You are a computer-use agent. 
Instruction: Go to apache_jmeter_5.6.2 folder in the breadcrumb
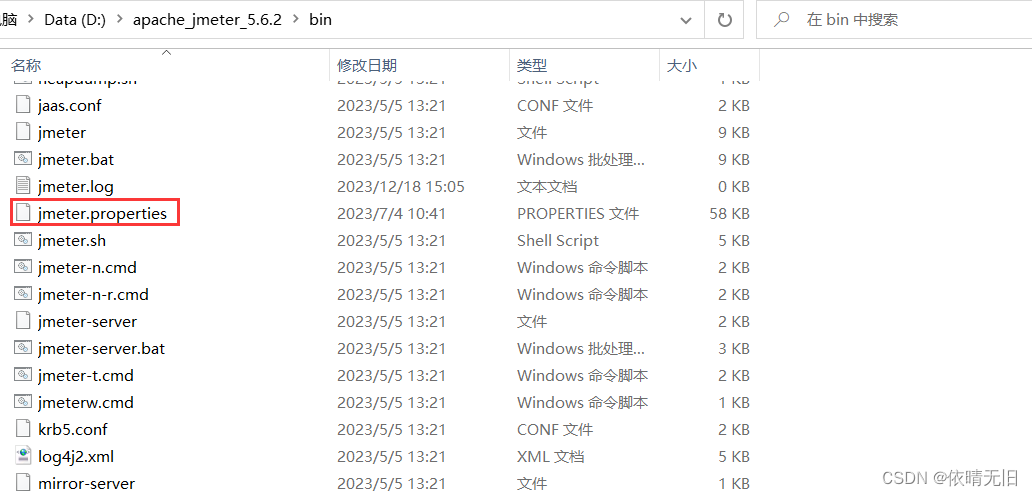click(x=207, y=20)
